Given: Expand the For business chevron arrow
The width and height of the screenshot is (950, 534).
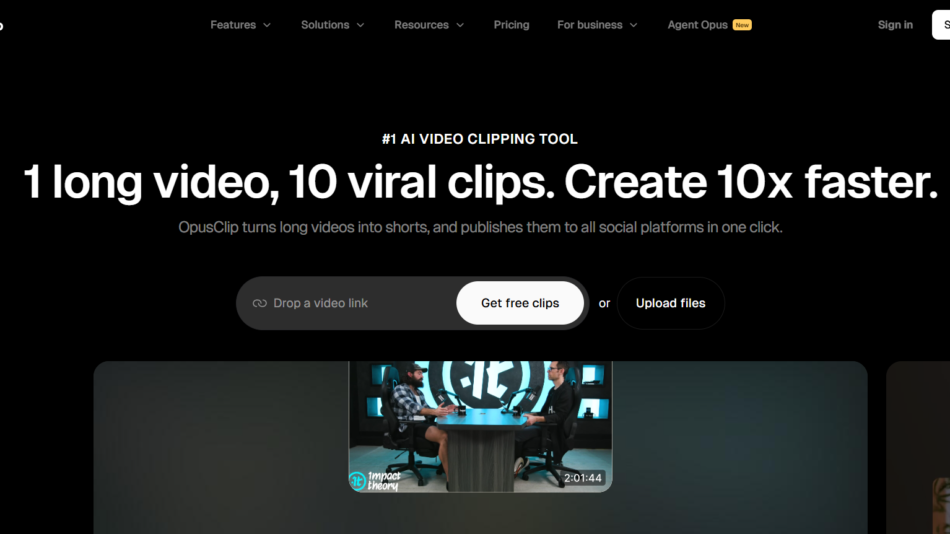Looking at the screenshot, I should (633, 25).
